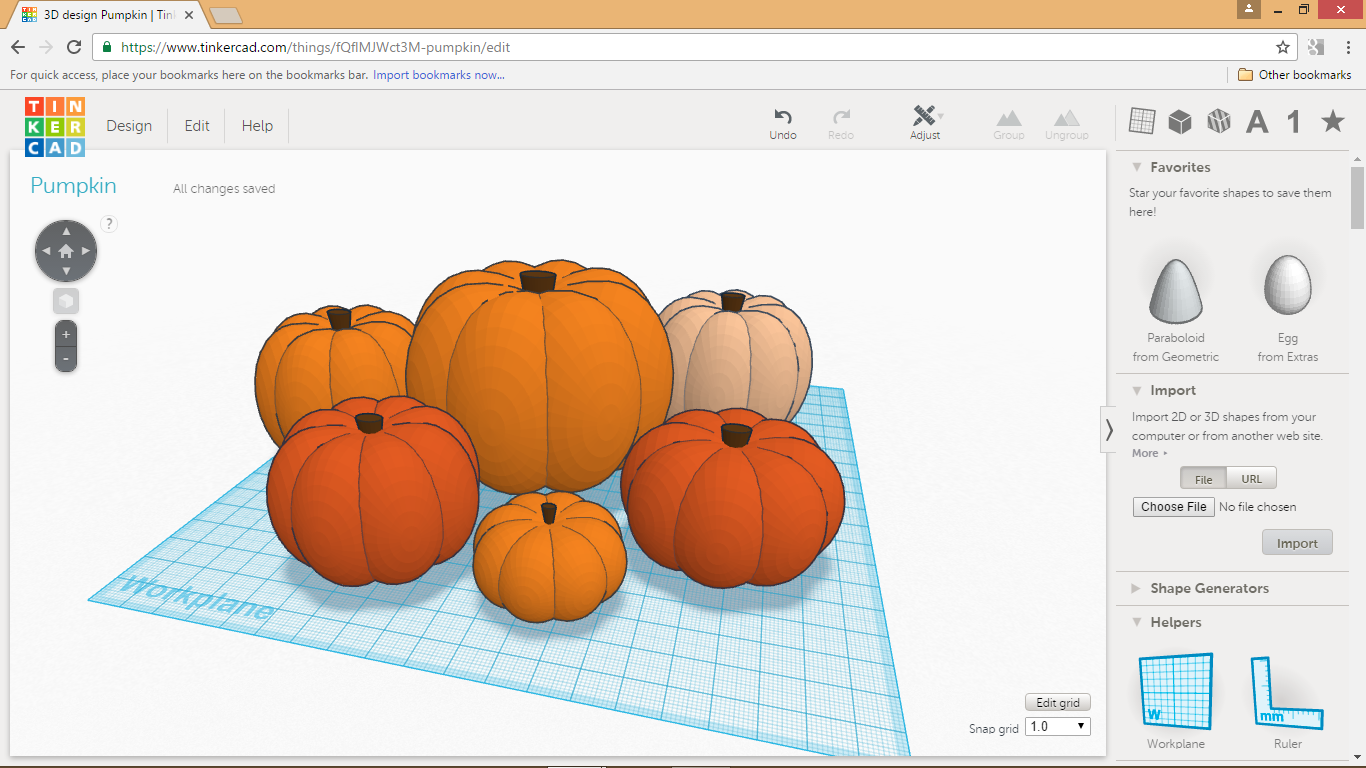Select the Ruler helper

pos(1288,690)
